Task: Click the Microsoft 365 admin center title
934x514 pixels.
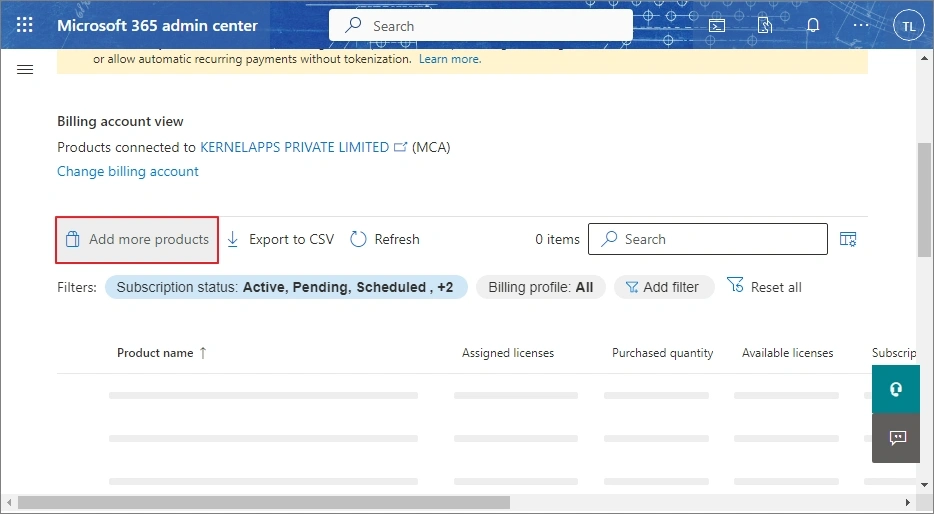Action: pos(157,26)
